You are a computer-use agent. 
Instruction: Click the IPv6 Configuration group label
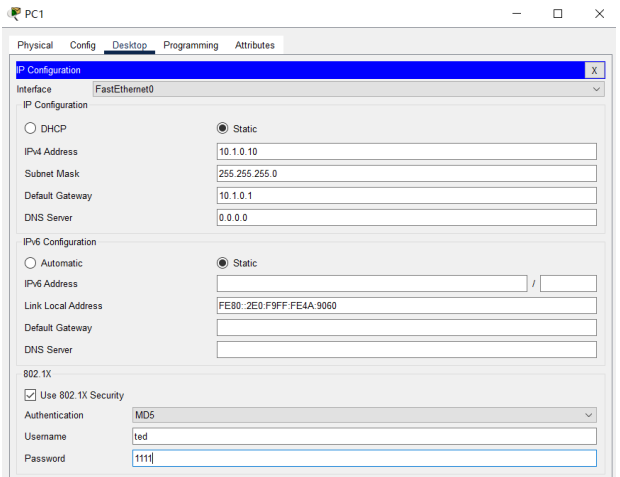click(60, 242)
